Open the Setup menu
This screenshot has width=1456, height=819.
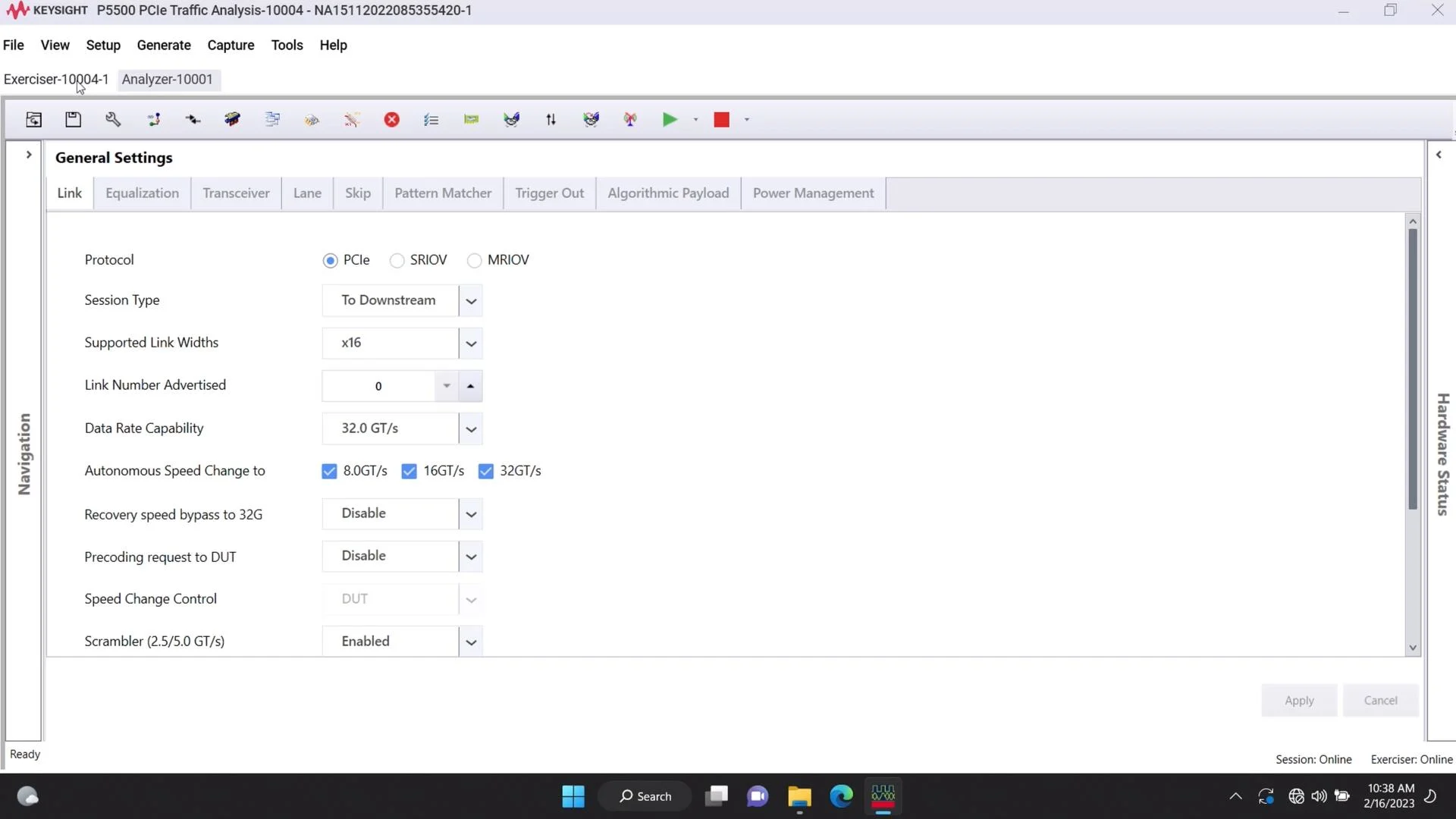(x=103, y=45)
